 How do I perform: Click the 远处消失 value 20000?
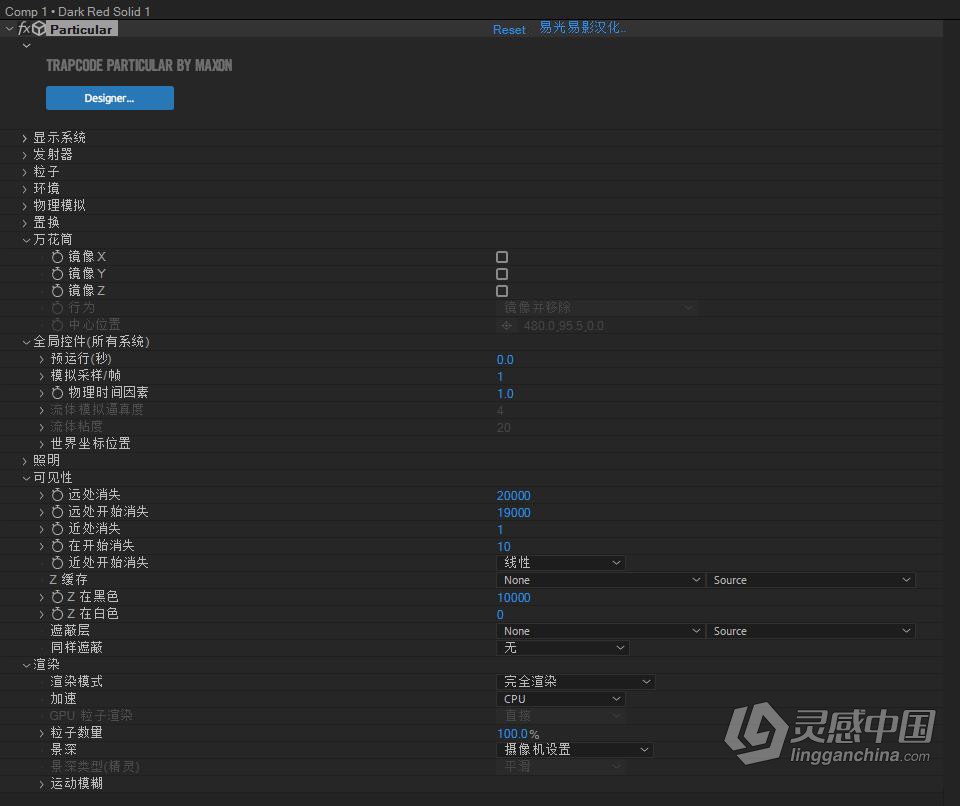click(x=514, y=495)
